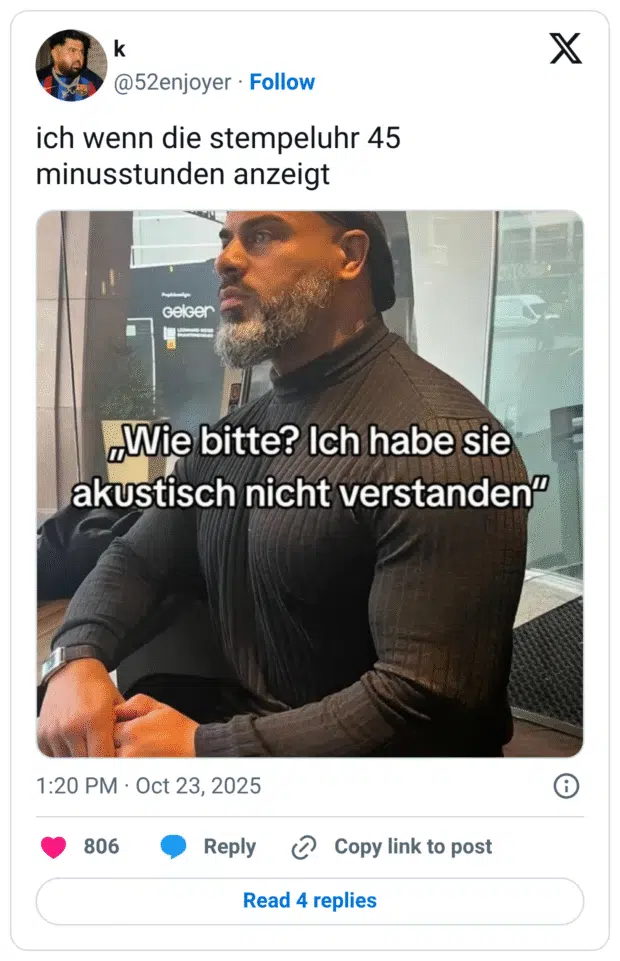The width and height of the screenshot is (620, 961).
Task: Follow the @52enjoyer account
Action: (x=282, y=82)
